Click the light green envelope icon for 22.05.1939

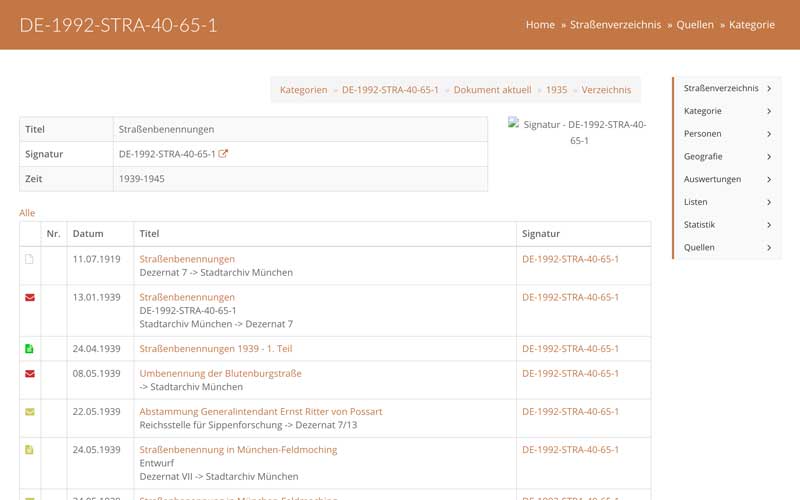[29, 411]
